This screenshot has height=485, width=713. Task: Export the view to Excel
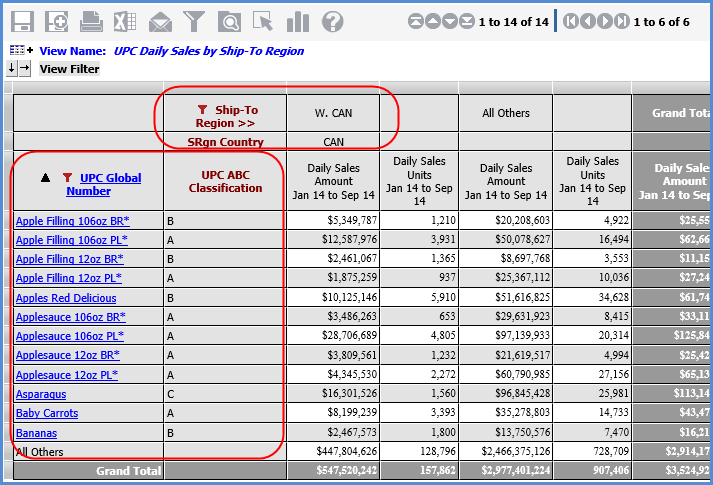[x=125, y=21]
